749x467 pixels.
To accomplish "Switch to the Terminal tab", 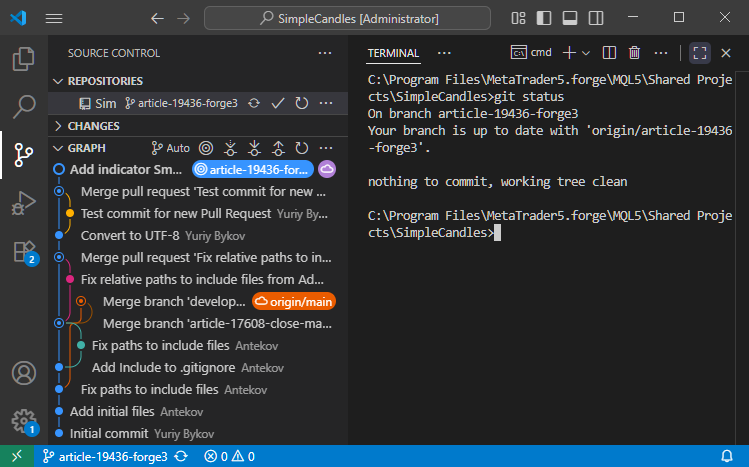I will point(393,53).
